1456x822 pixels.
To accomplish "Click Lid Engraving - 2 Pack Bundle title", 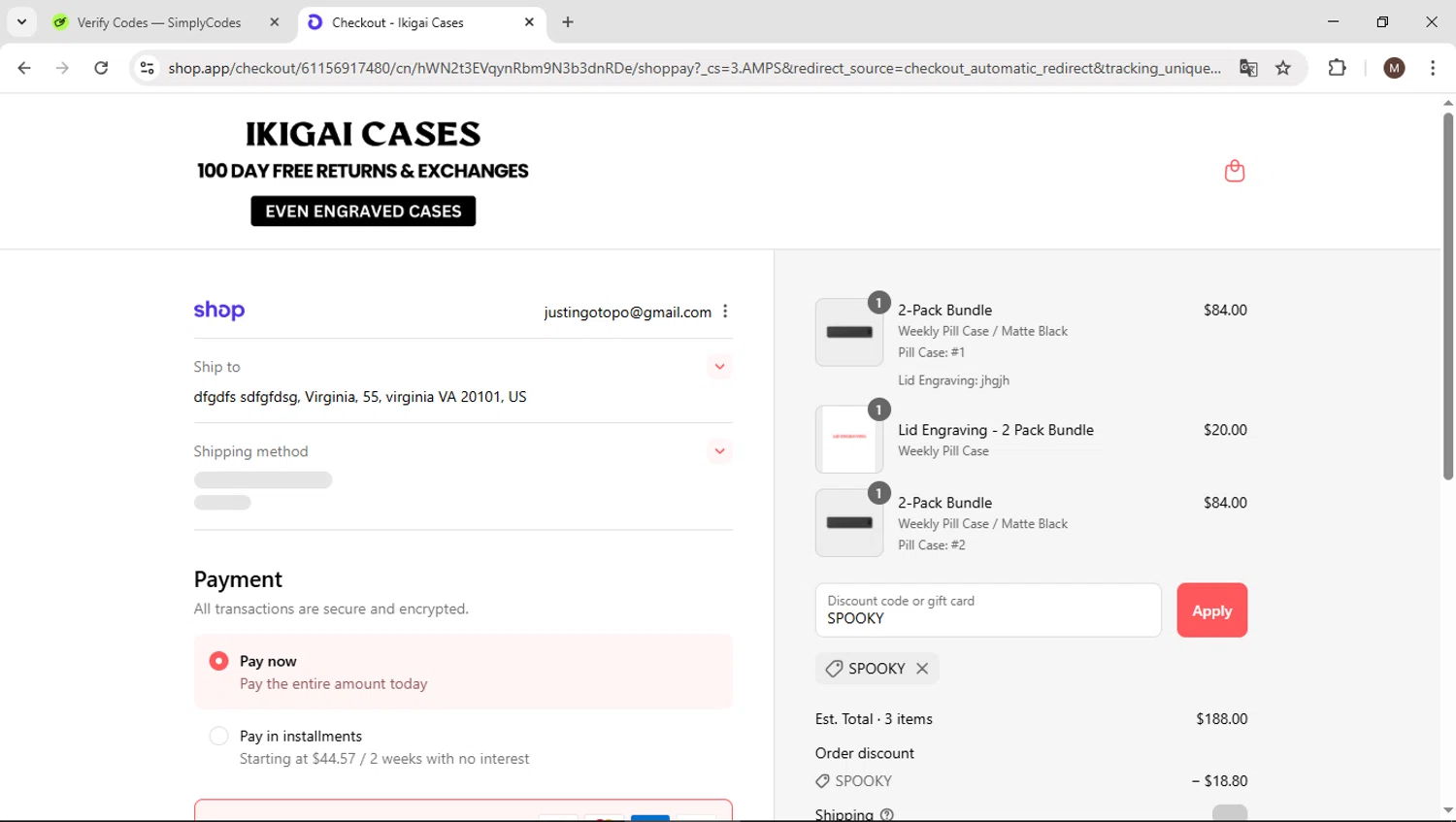I will click(996, 430).
